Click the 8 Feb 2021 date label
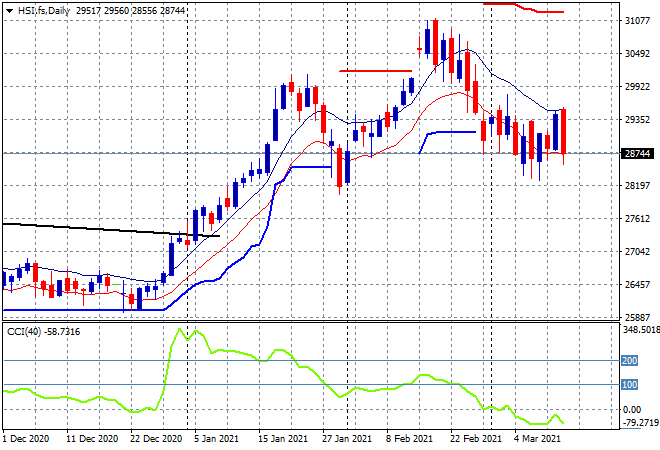660x450 pixels. tap(409, 439)
